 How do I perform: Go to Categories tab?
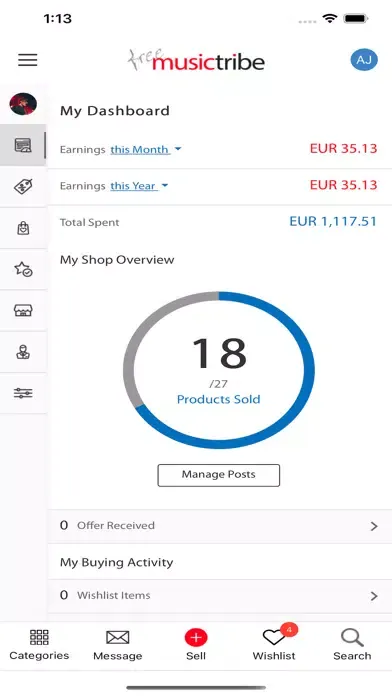click(x=39, y=645)
